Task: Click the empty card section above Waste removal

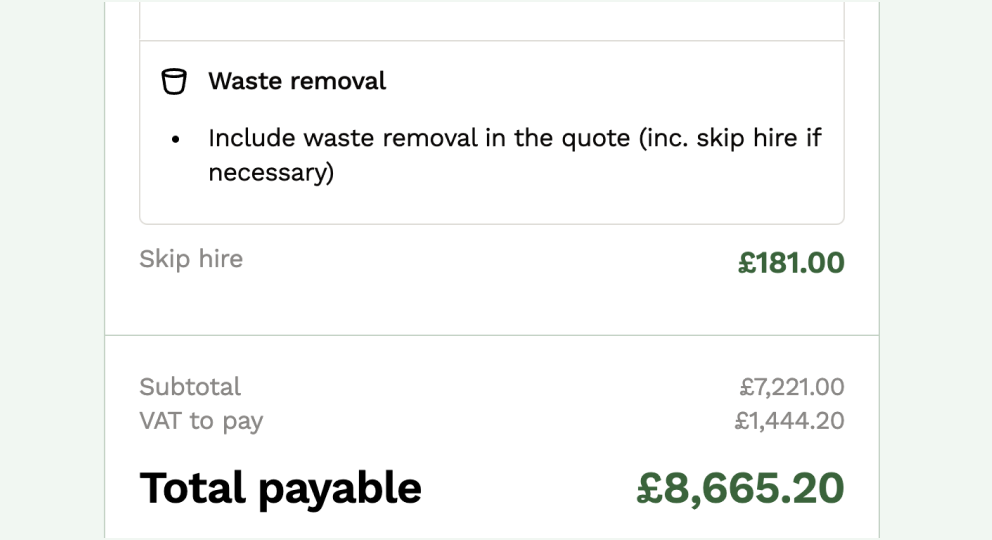Action: pos(492,20)
